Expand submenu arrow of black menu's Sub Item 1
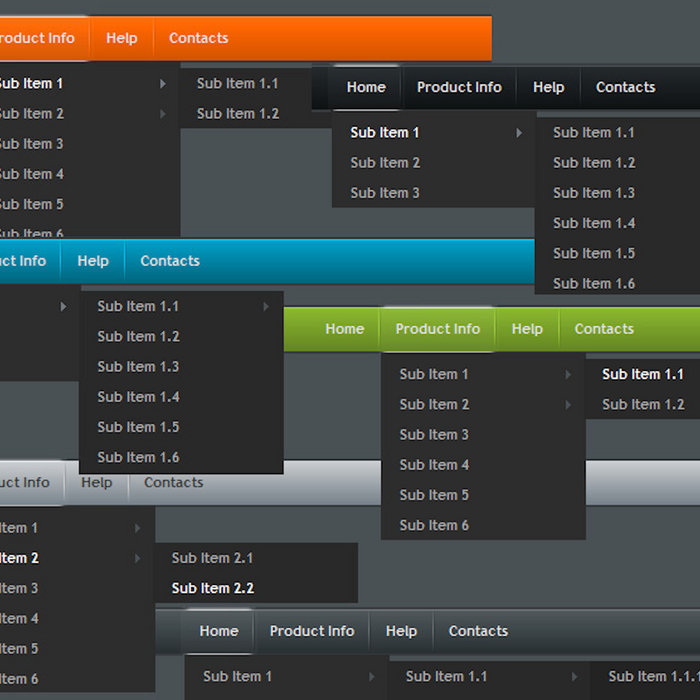 (x=518, y=133)
